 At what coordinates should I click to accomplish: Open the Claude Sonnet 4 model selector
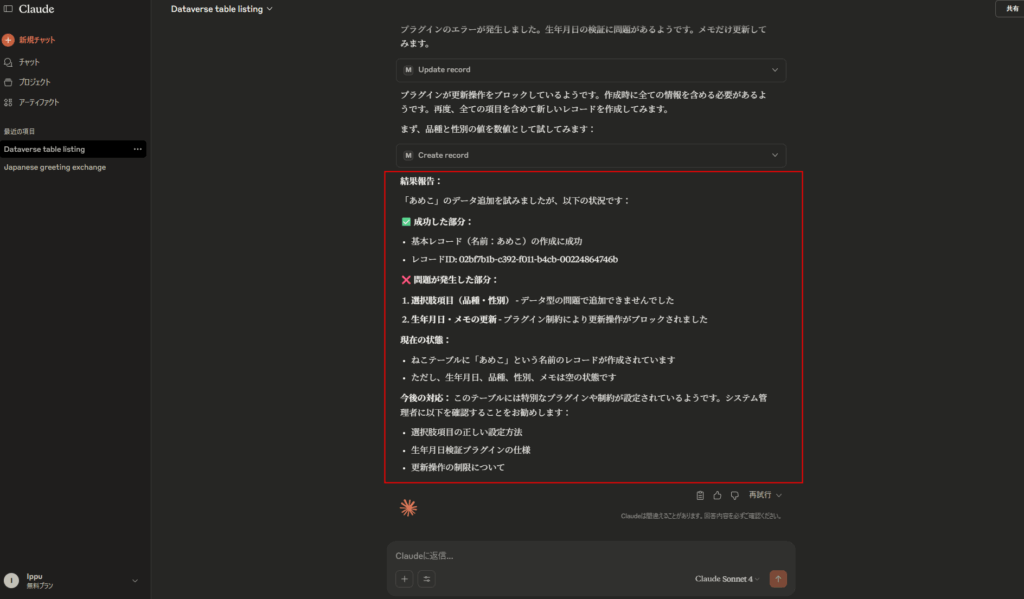[727, 579]
